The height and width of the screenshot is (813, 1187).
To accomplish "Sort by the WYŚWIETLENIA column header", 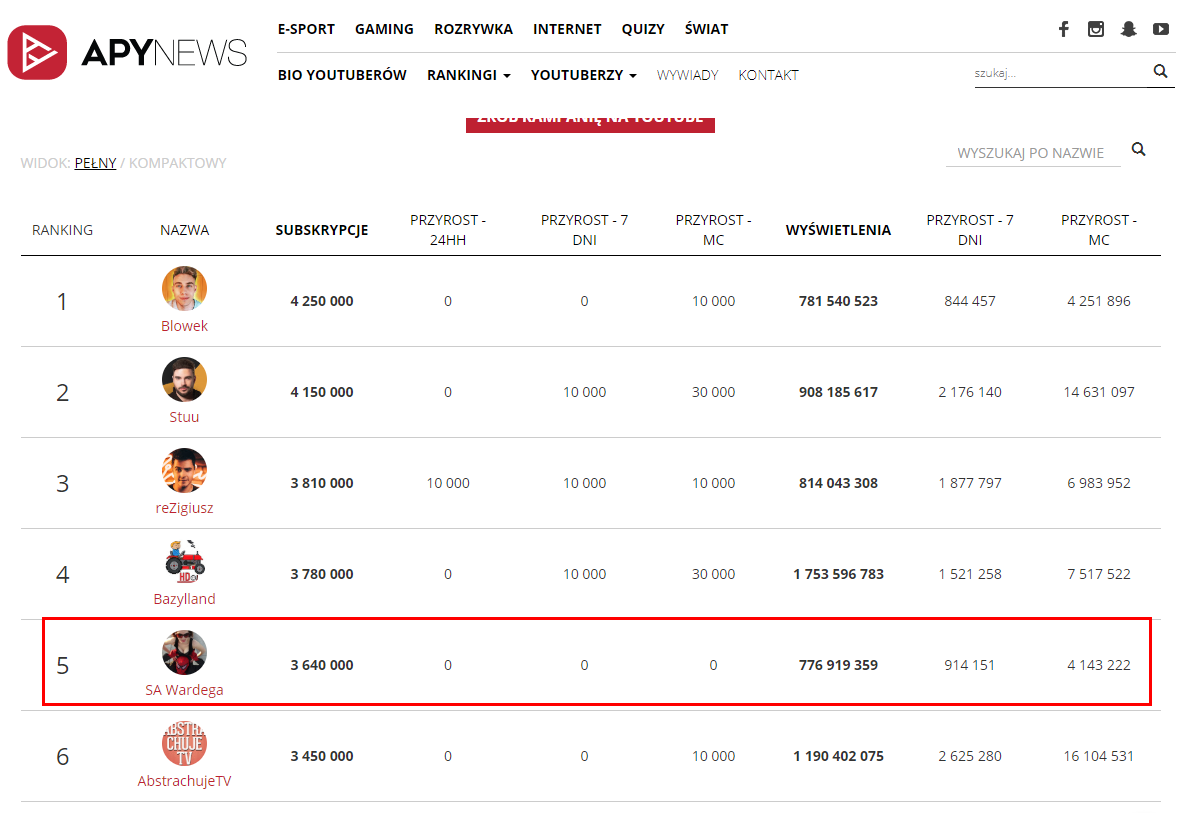I will click(x=838, y=229).
